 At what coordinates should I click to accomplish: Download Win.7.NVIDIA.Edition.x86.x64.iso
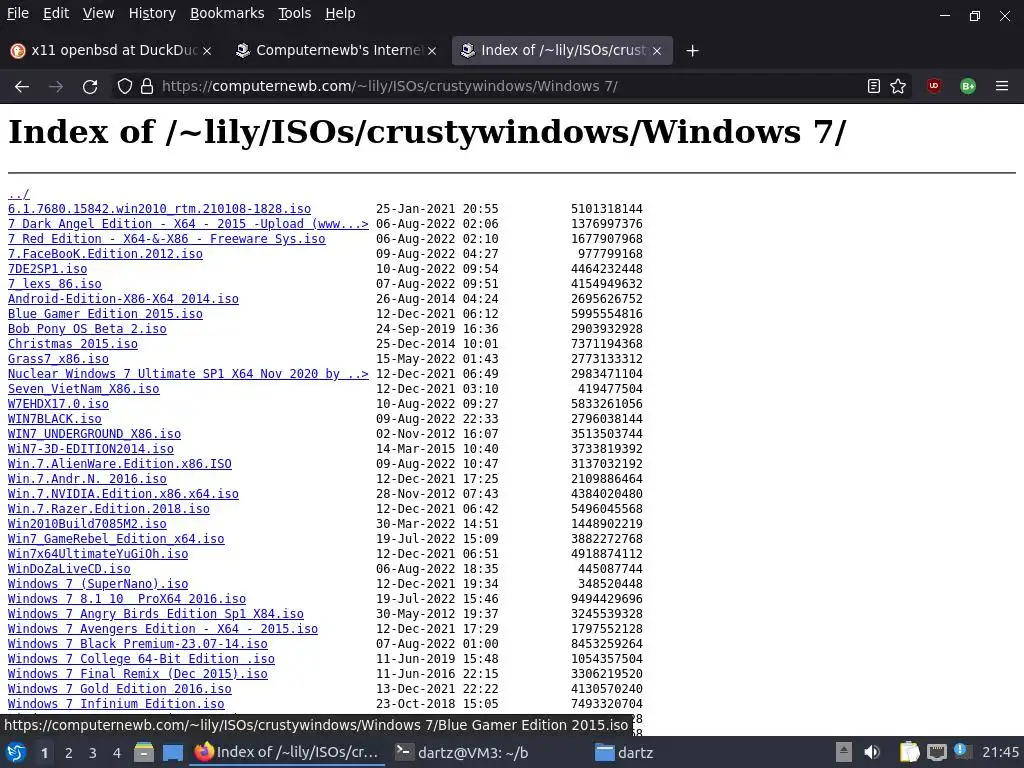(123, 494)
